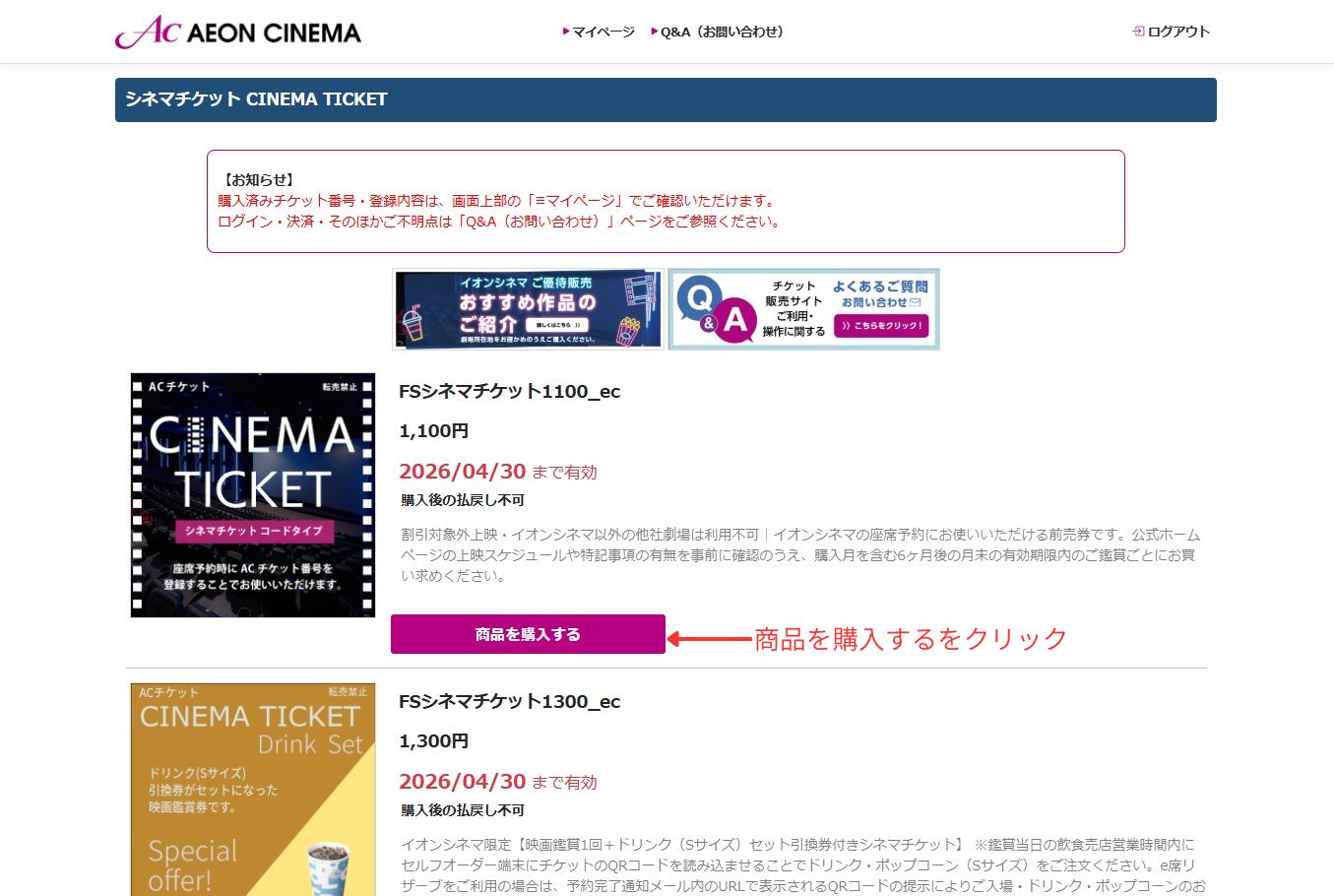Open the おすすめ作品のご紹介 banner

click(528, 309)
